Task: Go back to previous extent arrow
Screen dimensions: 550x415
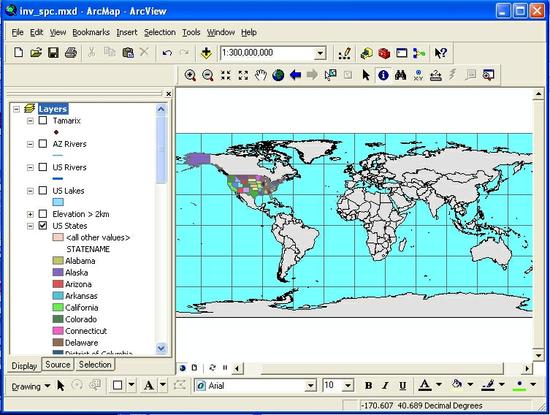Action: click(295, 75)
